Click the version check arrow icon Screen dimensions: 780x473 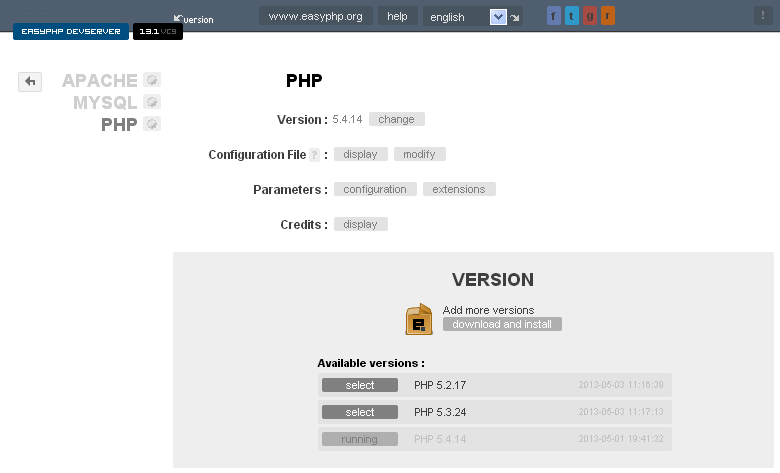click(x=178, y=18)
